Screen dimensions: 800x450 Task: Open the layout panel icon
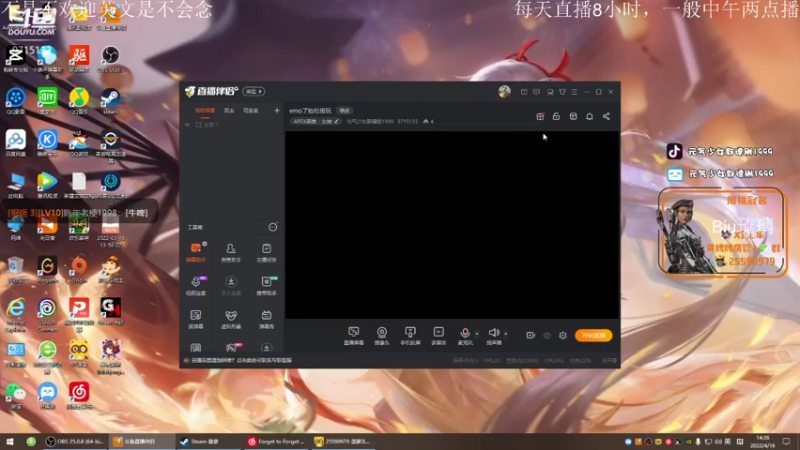(x=573, y=116)
